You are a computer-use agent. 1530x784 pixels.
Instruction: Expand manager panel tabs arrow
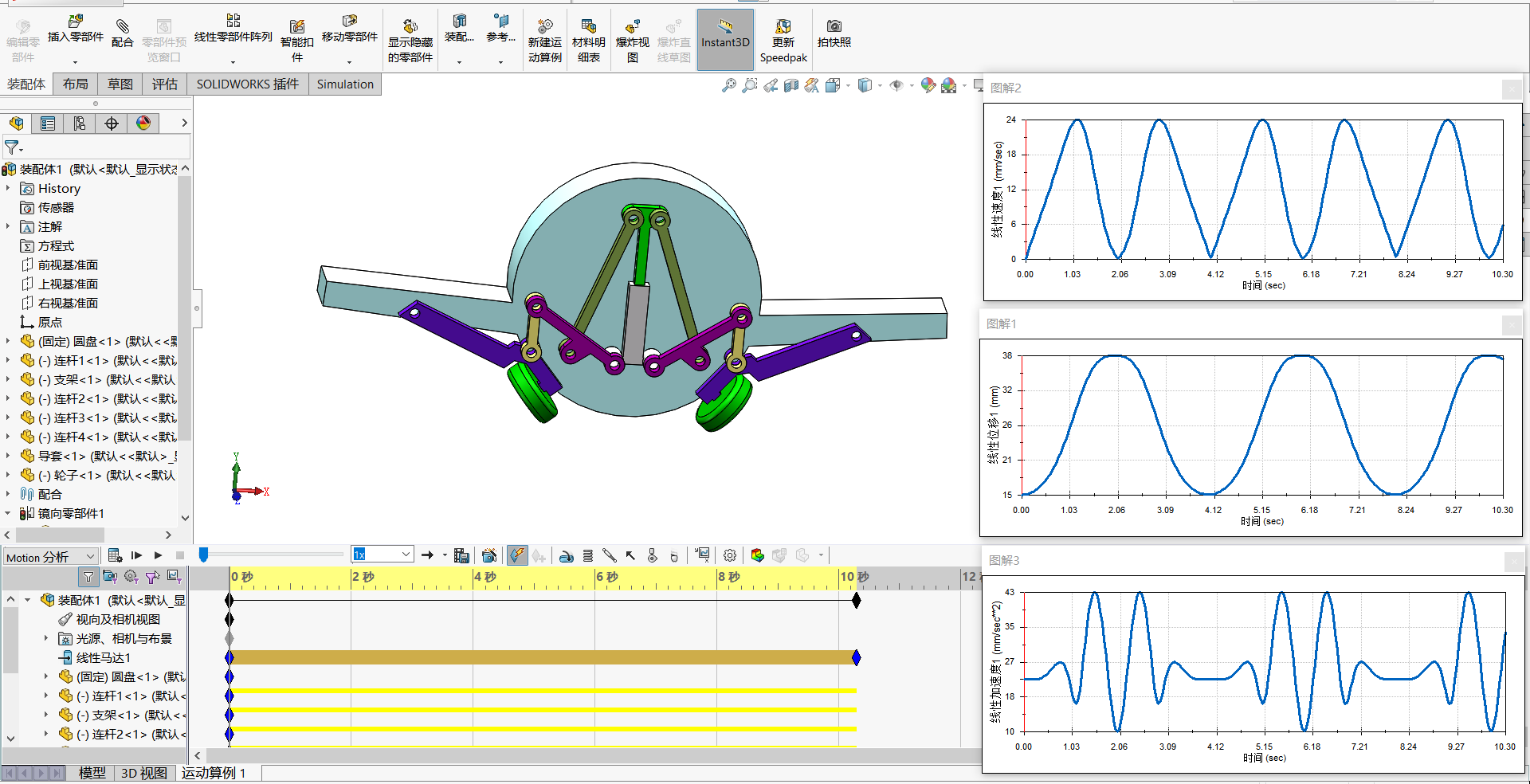click(x=184, y=123)
